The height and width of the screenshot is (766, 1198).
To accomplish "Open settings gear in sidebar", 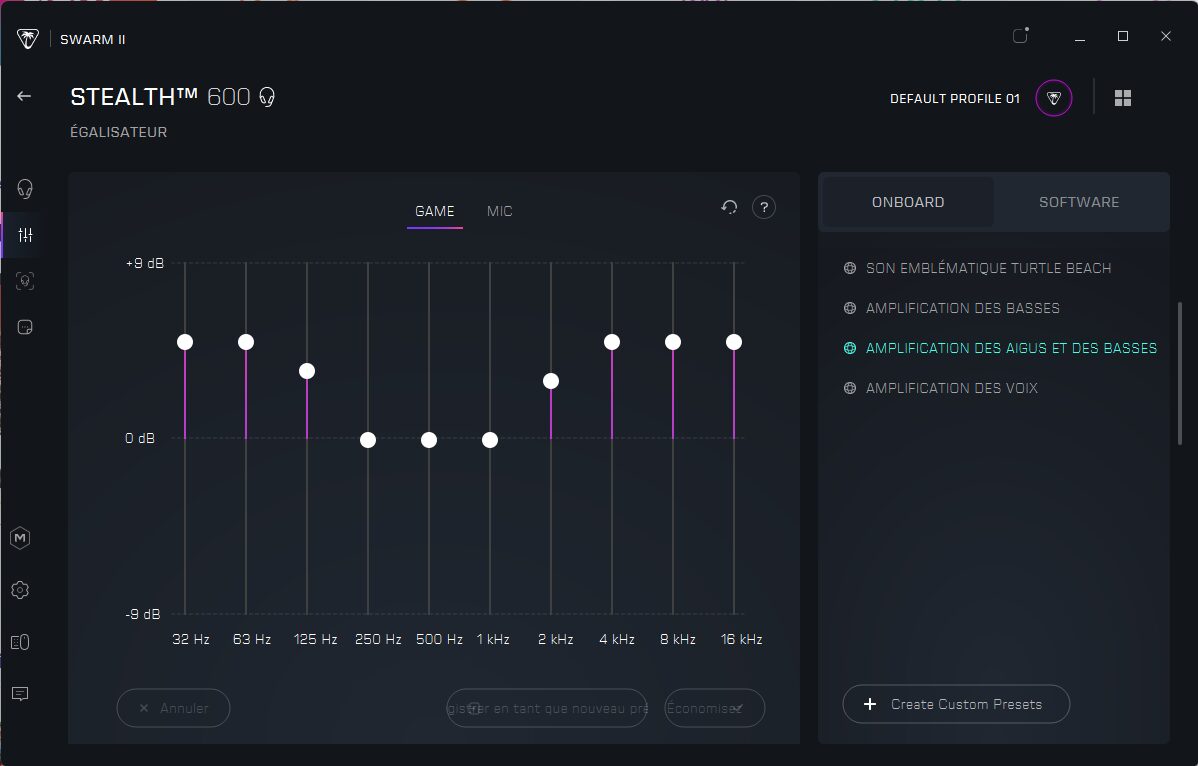I will tap(20, 590).
